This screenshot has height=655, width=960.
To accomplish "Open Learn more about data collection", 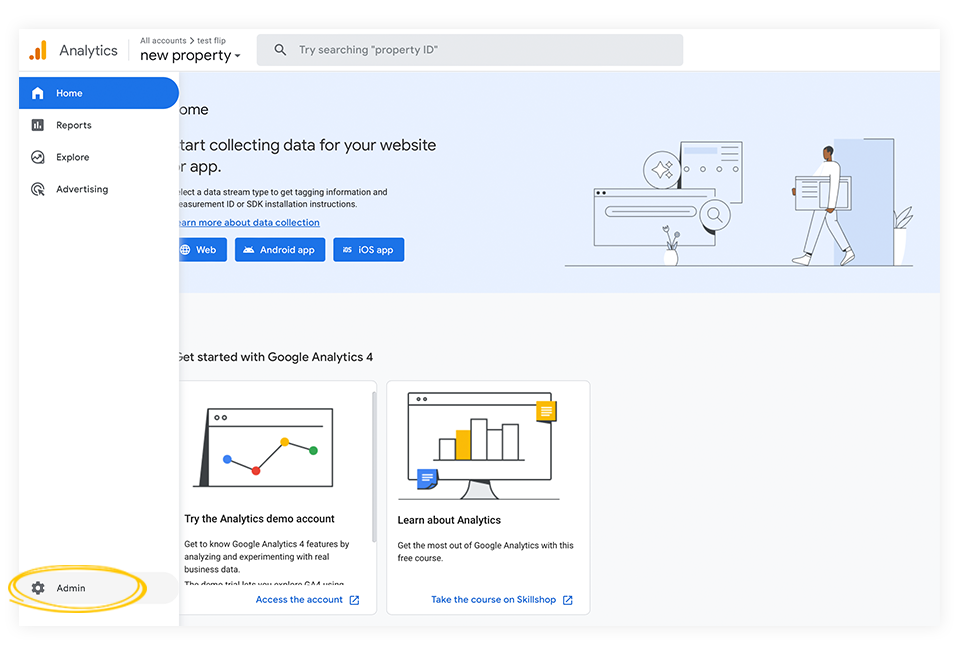I will coord(249,222).
